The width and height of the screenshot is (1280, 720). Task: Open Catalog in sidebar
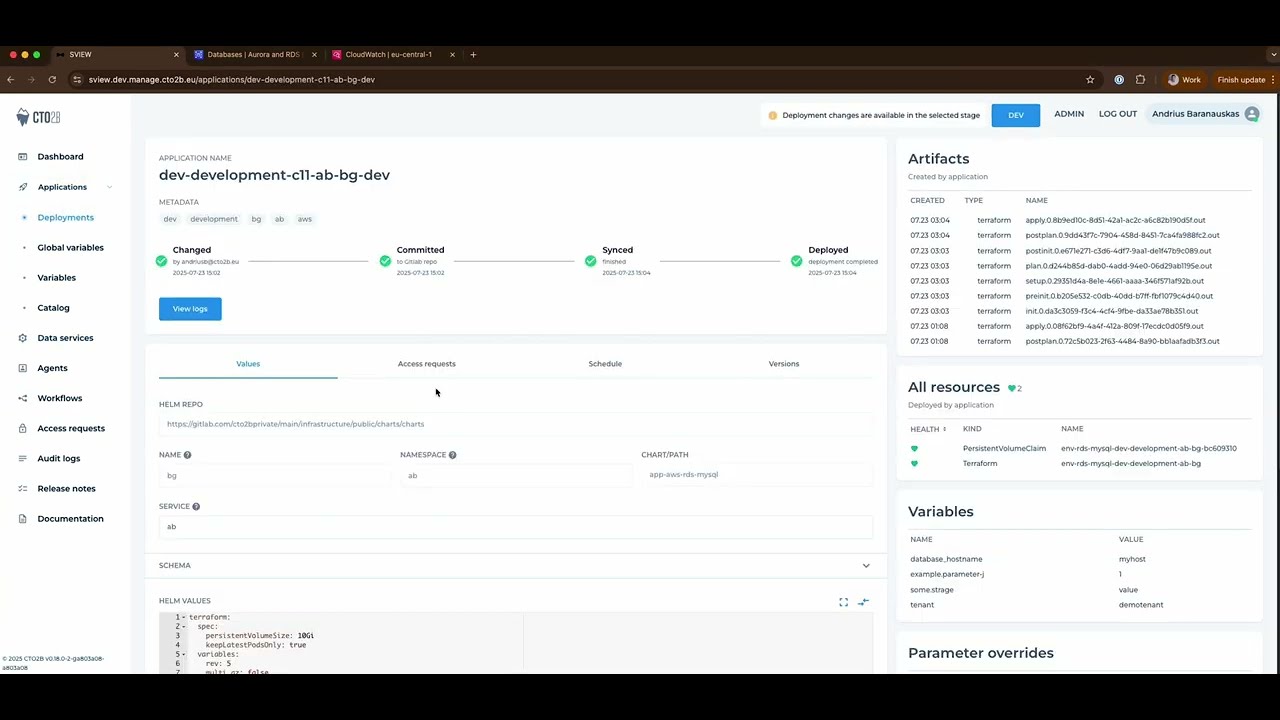tap(54, 308)
